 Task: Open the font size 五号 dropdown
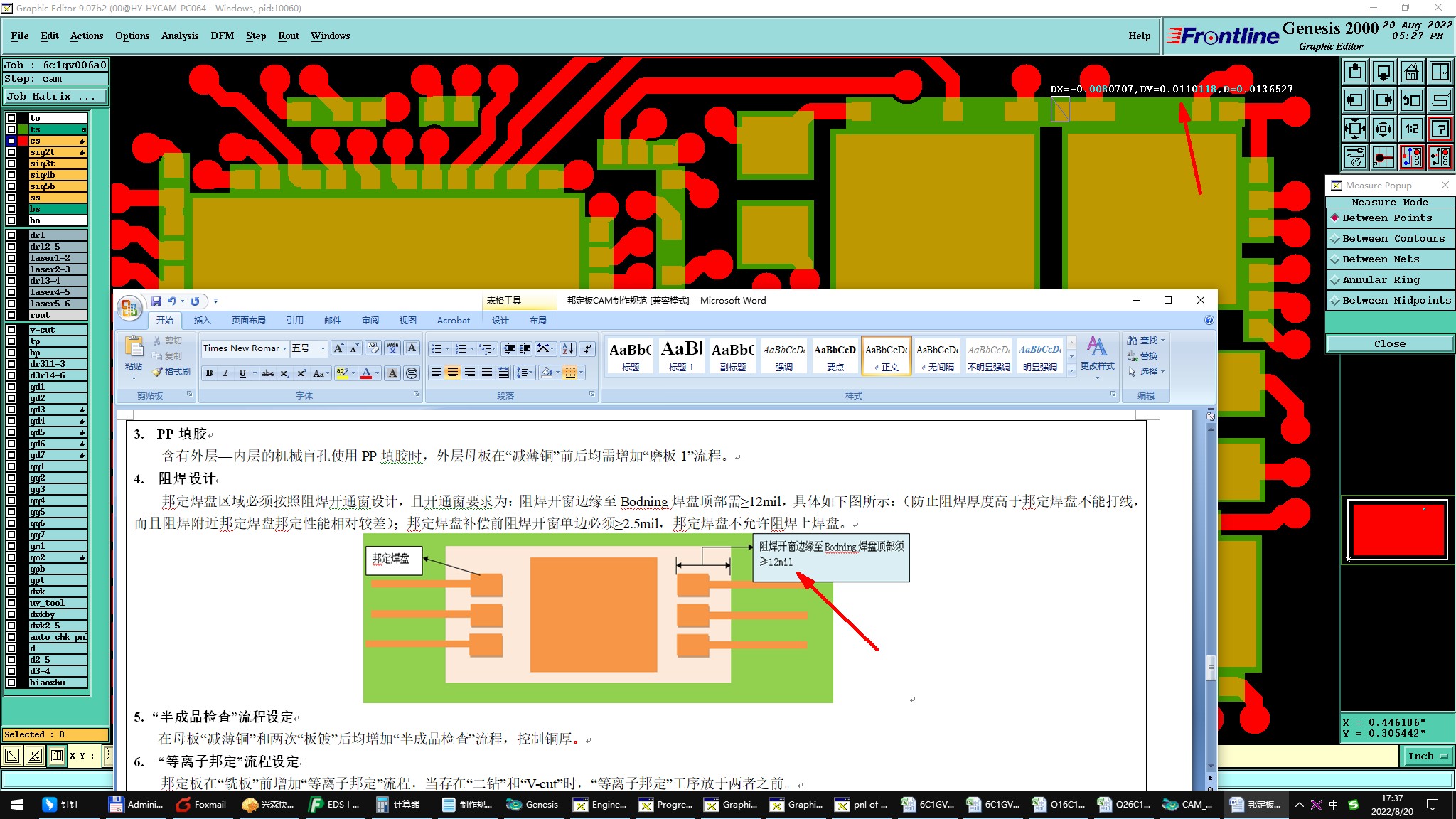(x=323, y=348)
